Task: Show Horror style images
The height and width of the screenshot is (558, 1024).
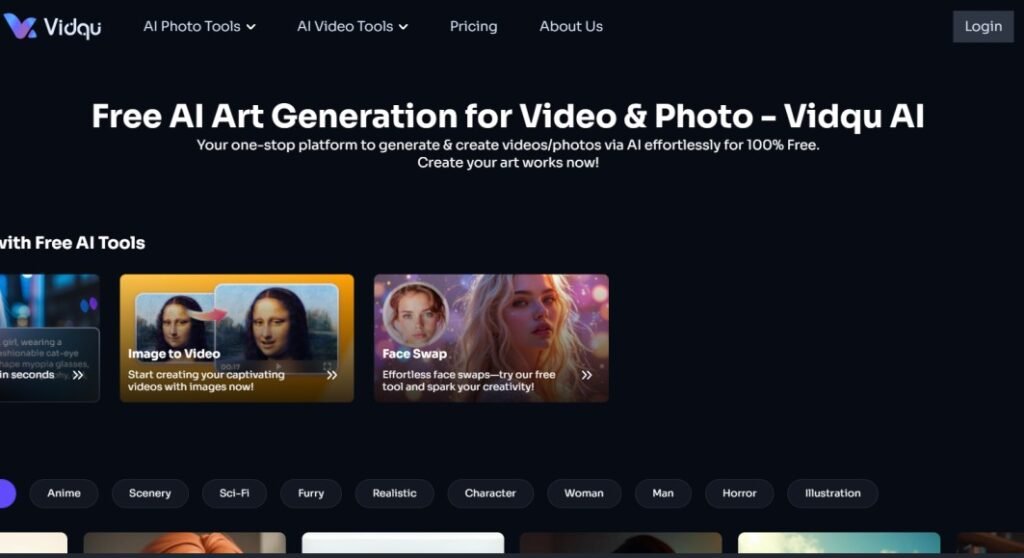Action: pos(739,493)
